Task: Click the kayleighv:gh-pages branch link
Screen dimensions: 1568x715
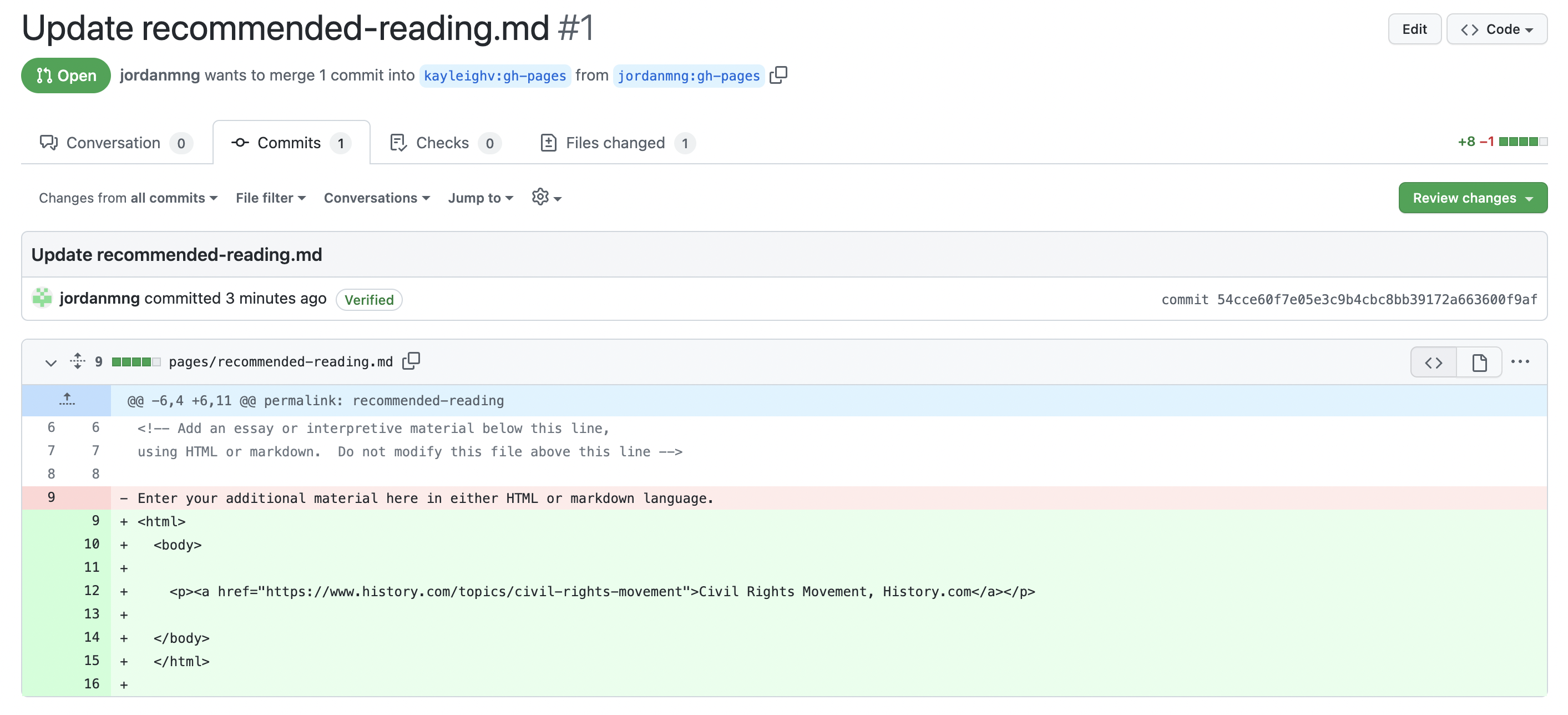Action: 494,75
